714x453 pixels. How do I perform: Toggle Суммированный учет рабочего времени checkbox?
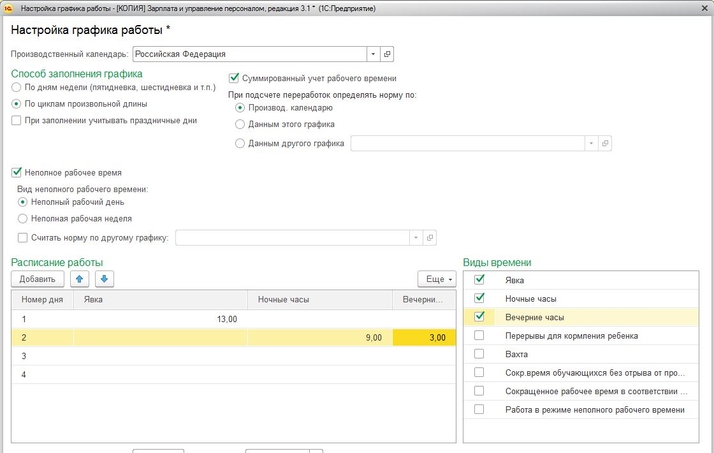235,78
